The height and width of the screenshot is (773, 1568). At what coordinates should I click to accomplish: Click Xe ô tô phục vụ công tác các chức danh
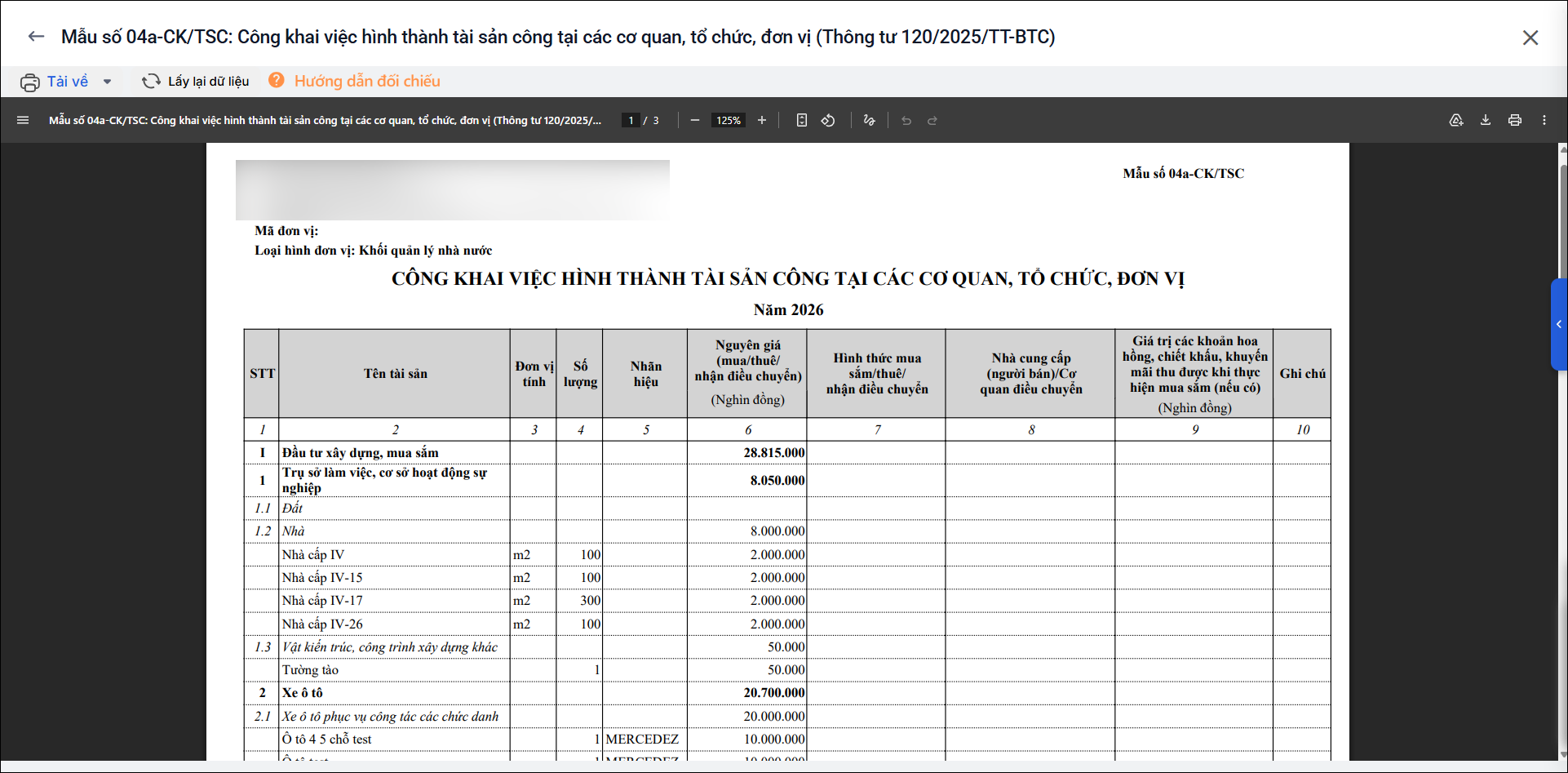390,716
